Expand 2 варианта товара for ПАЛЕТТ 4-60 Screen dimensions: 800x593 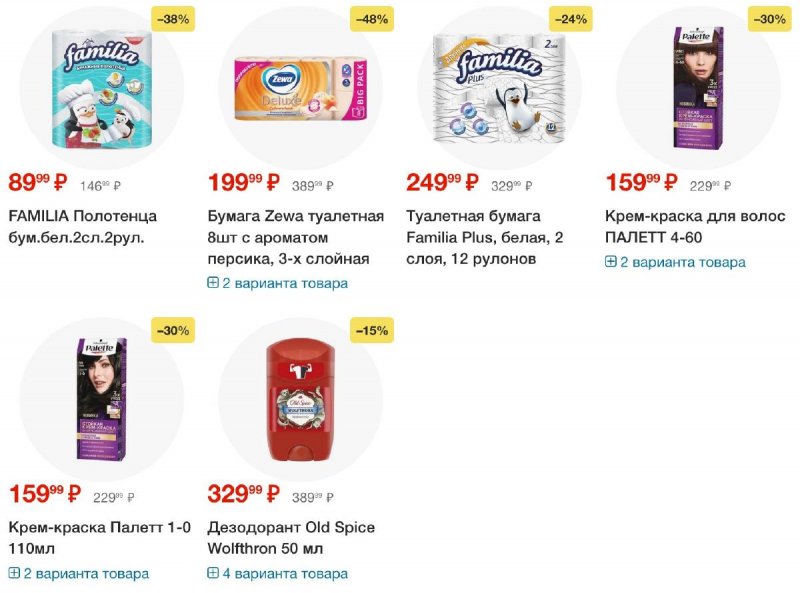[675, 262]
